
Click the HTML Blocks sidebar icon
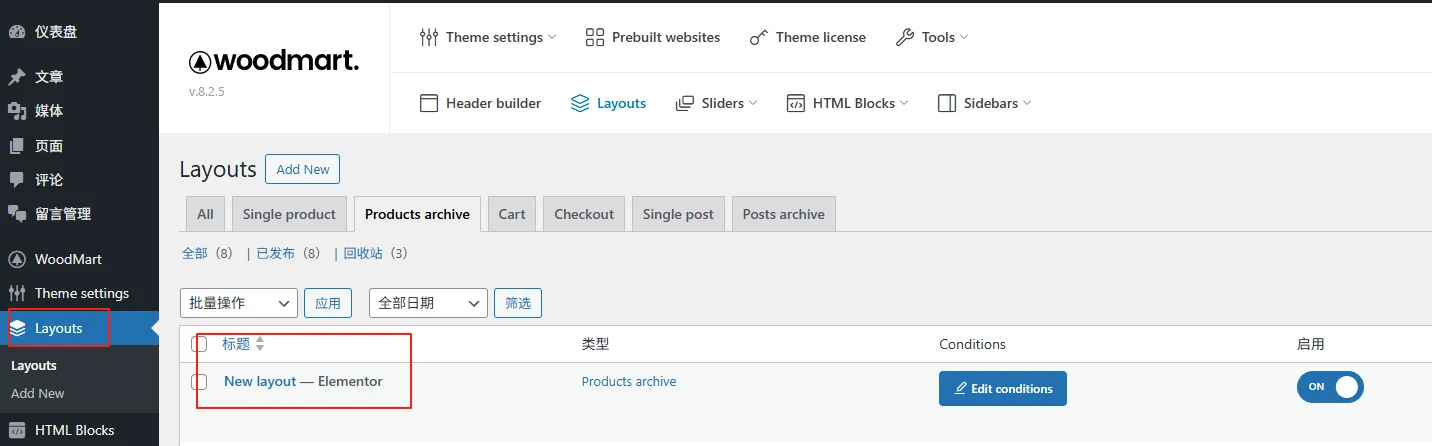[17, 430]
